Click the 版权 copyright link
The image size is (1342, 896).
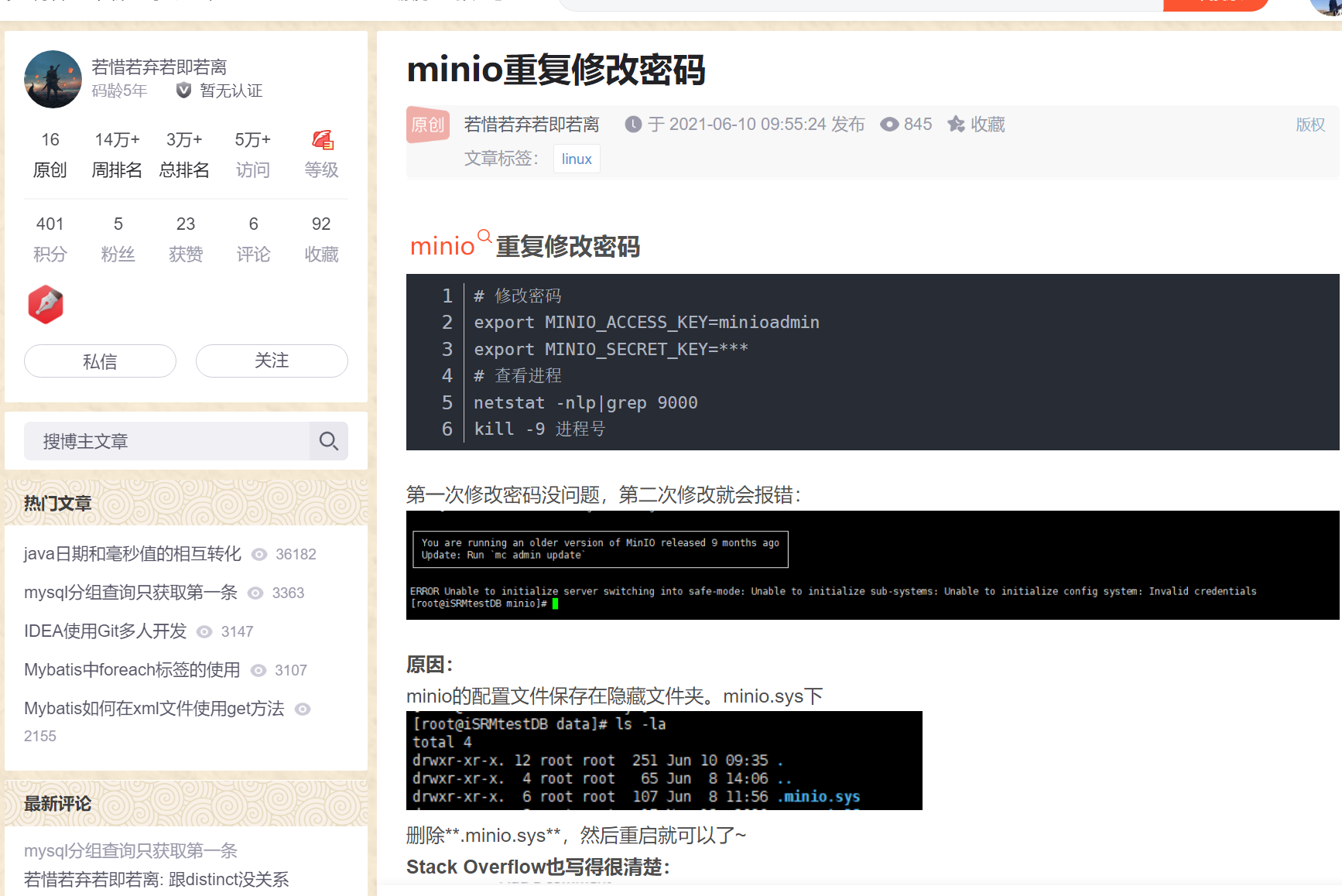click(1310, 124)
